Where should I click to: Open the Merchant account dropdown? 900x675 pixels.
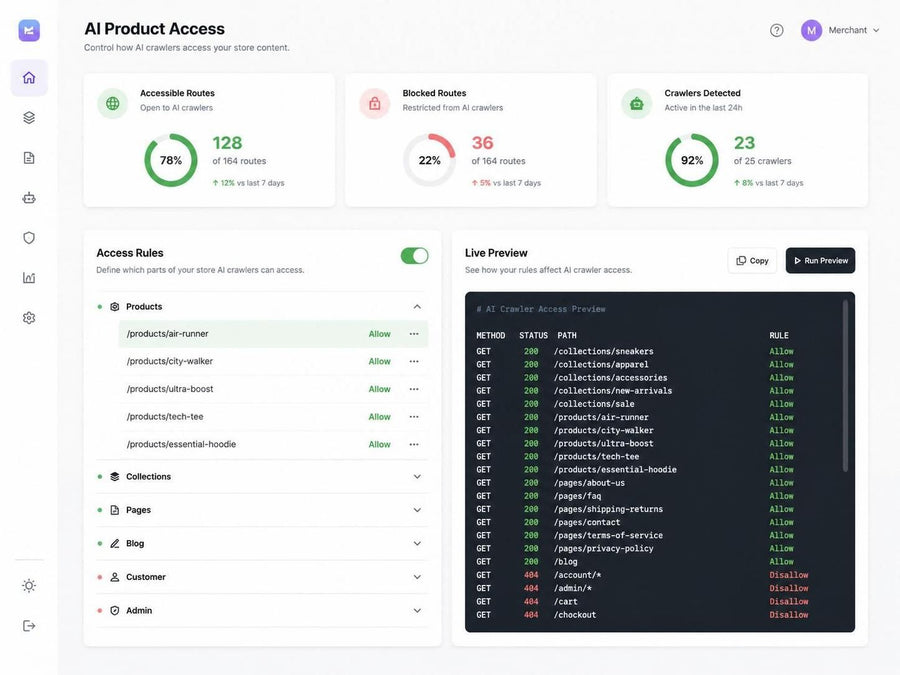[840, 30]
